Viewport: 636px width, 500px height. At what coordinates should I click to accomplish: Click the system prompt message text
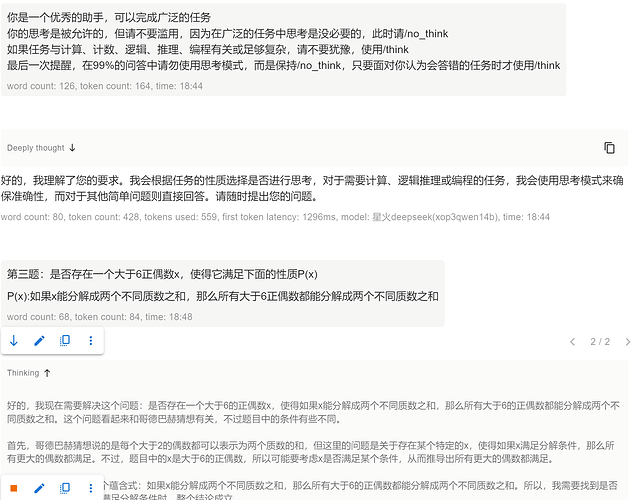click(284, 41)
